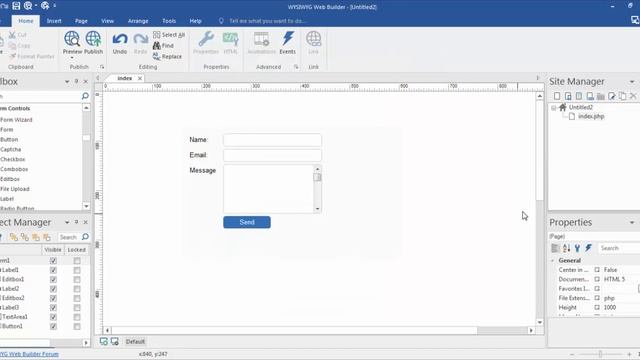This screenshot has width=640, height=360.
Task: Toggle Locked checkbox for Label1
Action: [77, 270]
